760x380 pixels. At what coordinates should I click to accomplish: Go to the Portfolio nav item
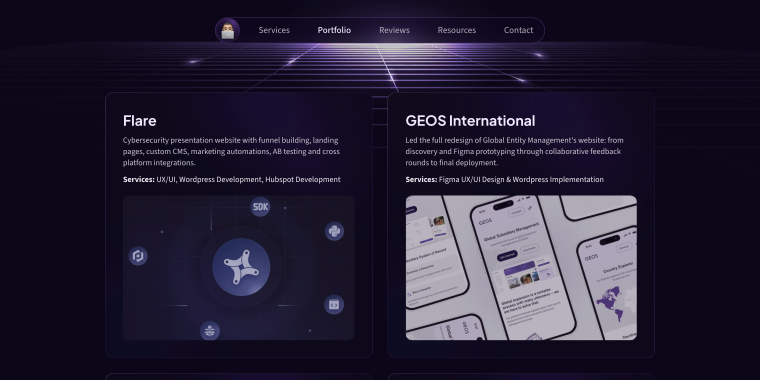[334, 30]
